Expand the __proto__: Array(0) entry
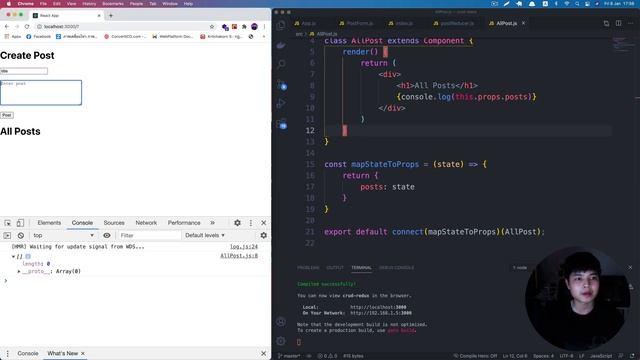 click(x=19, y=271)
